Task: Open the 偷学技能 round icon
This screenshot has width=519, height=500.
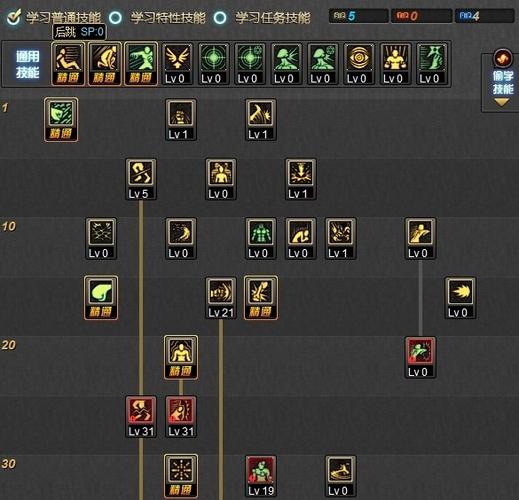Action: coord(503,58)
